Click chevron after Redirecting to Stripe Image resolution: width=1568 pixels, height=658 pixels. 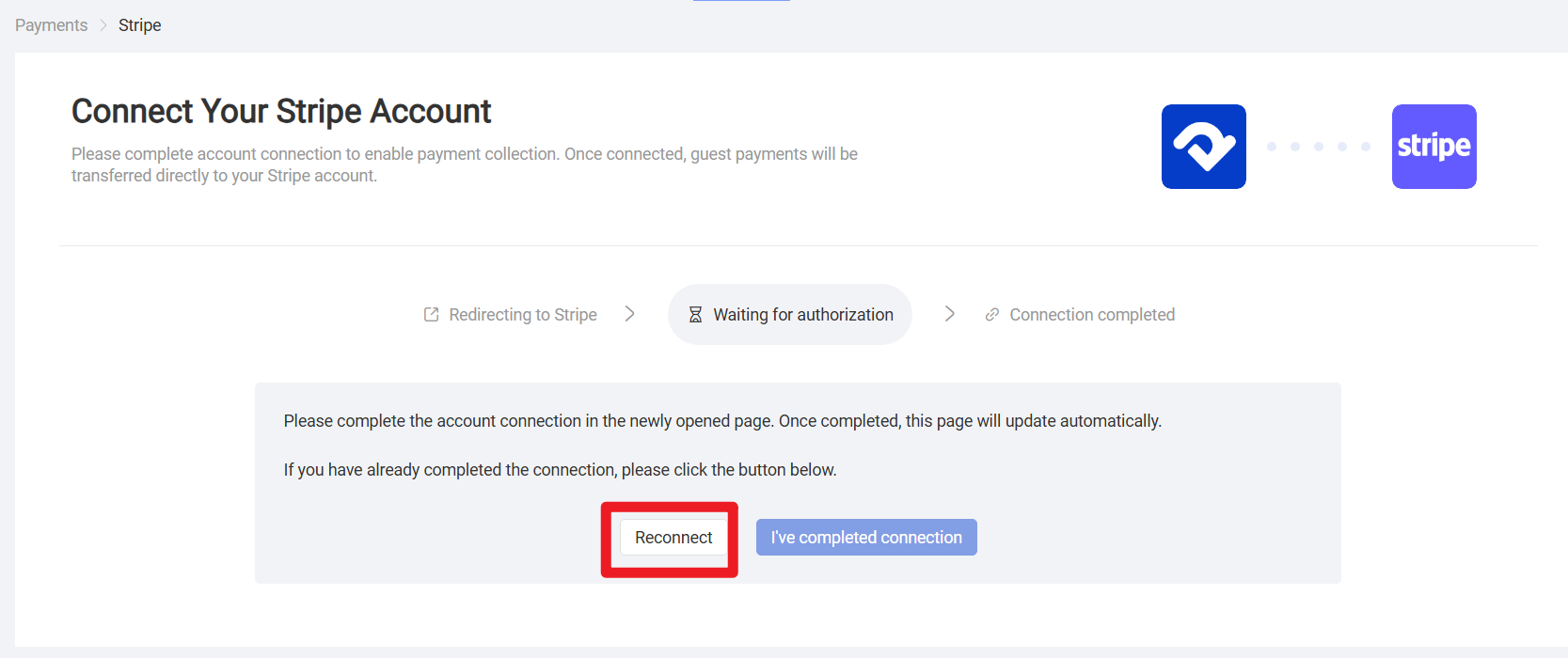(x=630, y=314)
